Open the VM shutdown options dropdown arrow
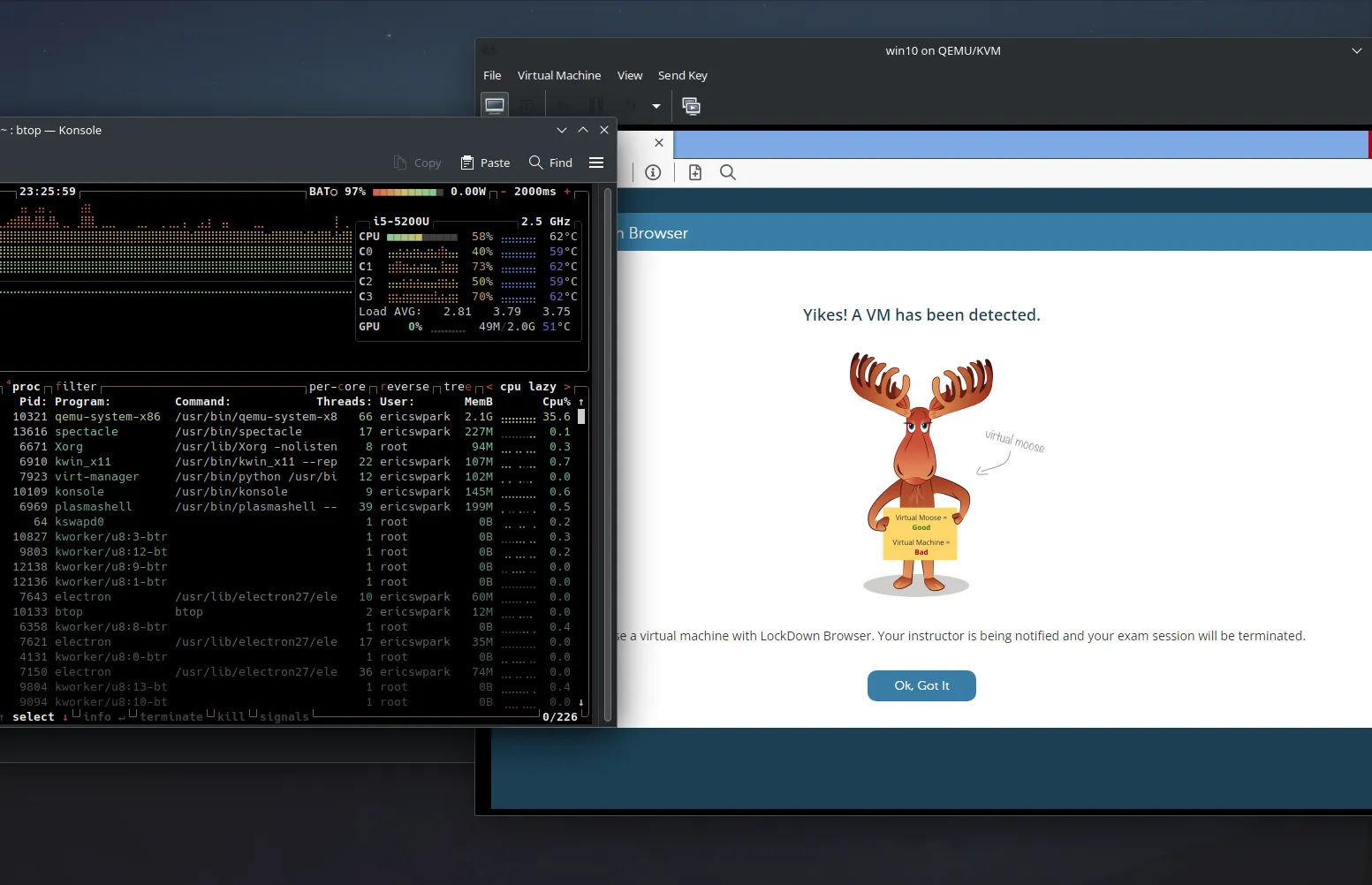 pos(656,106)
